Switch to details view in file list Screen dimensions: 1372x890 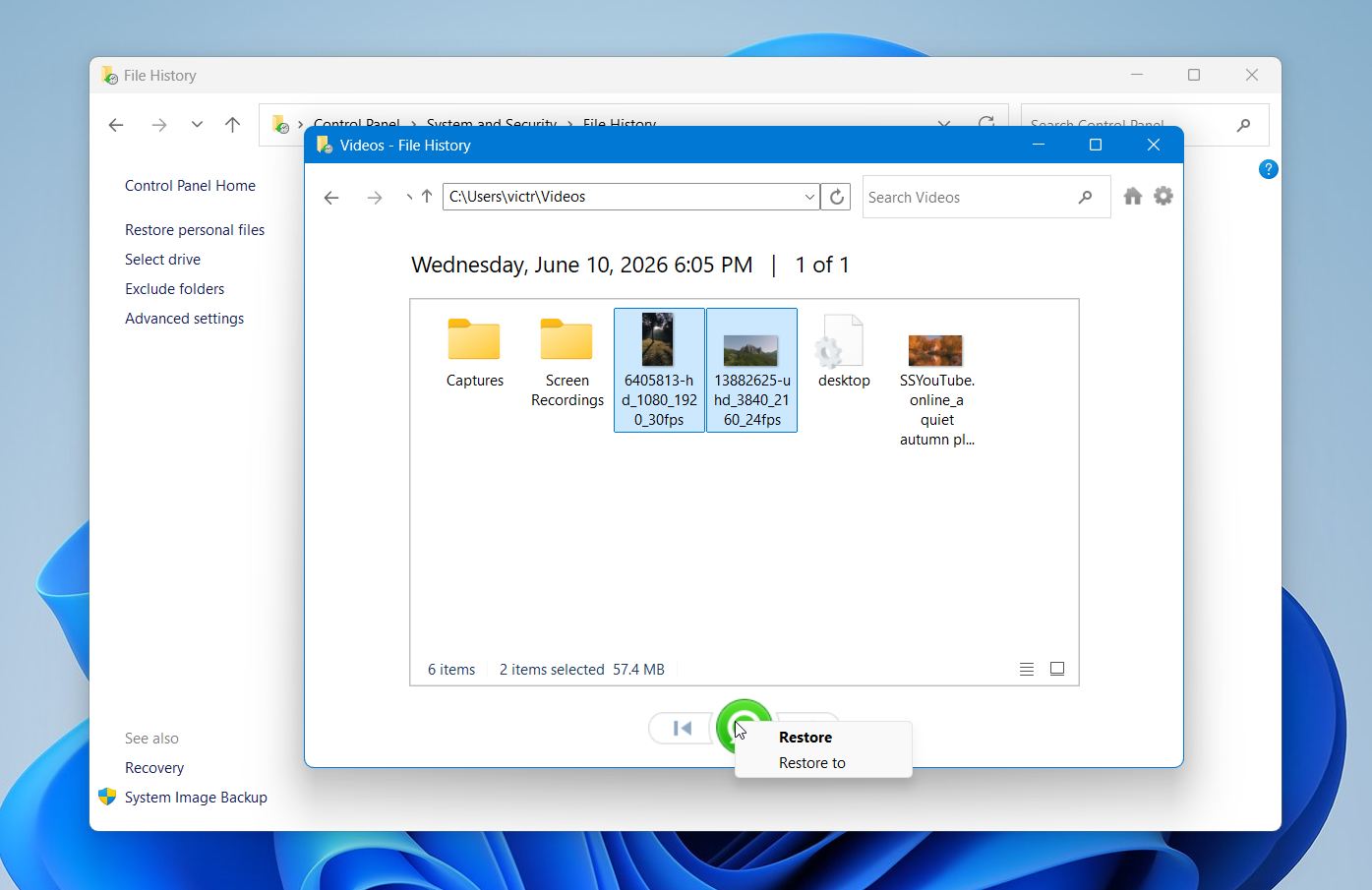pyautogui.click(x=1027, y=669)
